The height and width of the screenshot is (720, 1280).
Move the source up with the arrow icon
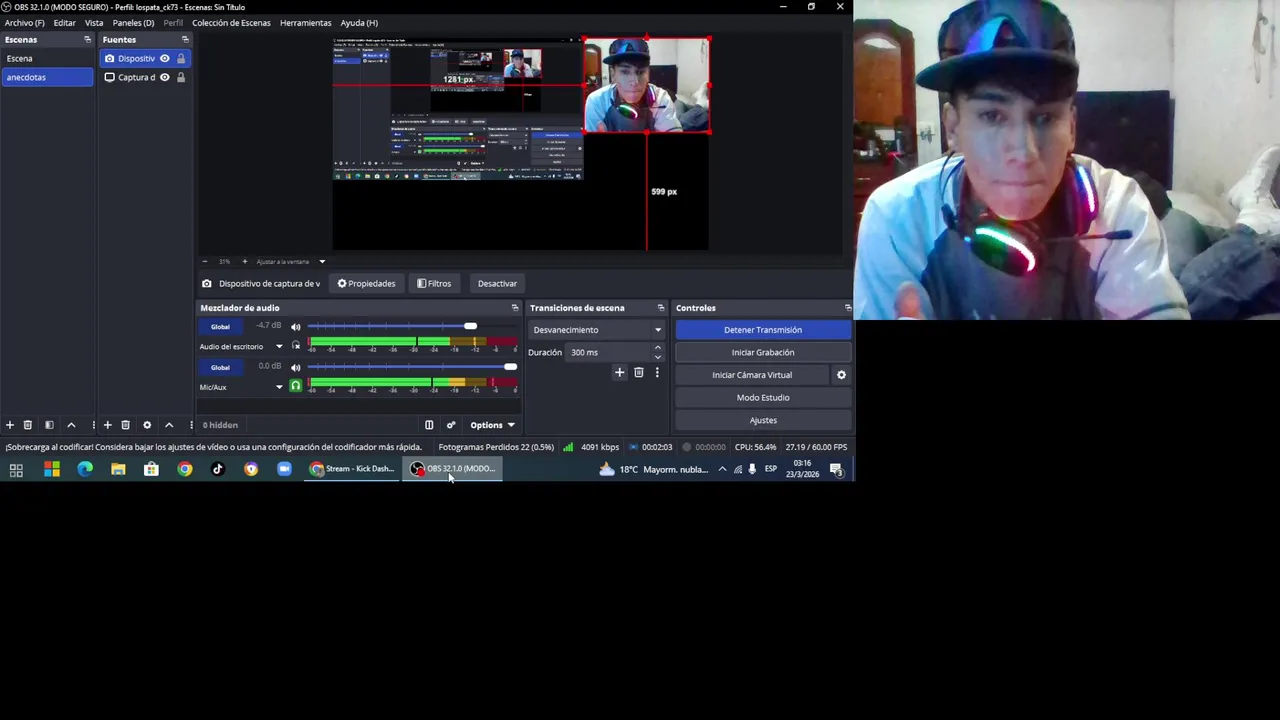pyautogui.click(x=169, y=425)
